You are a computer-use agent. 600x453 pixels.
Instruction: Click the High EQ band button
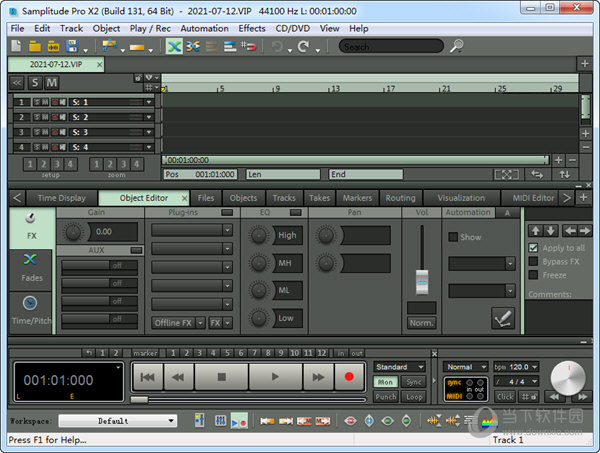287,235
